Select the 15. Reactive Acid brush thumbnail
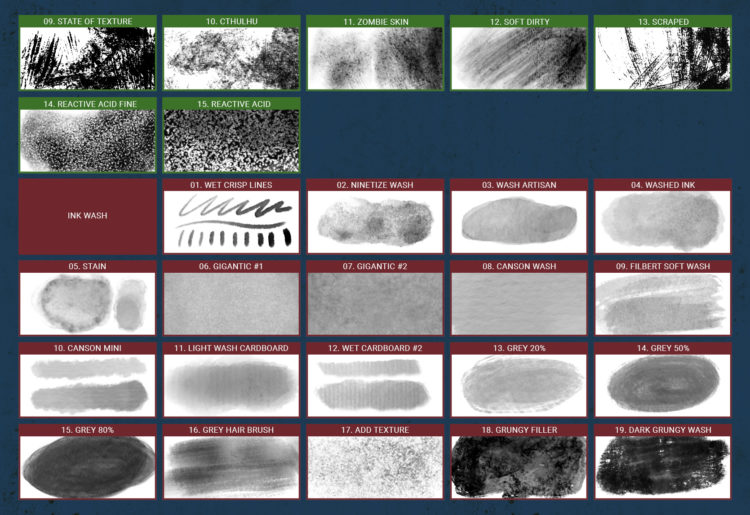 point(232,141)
